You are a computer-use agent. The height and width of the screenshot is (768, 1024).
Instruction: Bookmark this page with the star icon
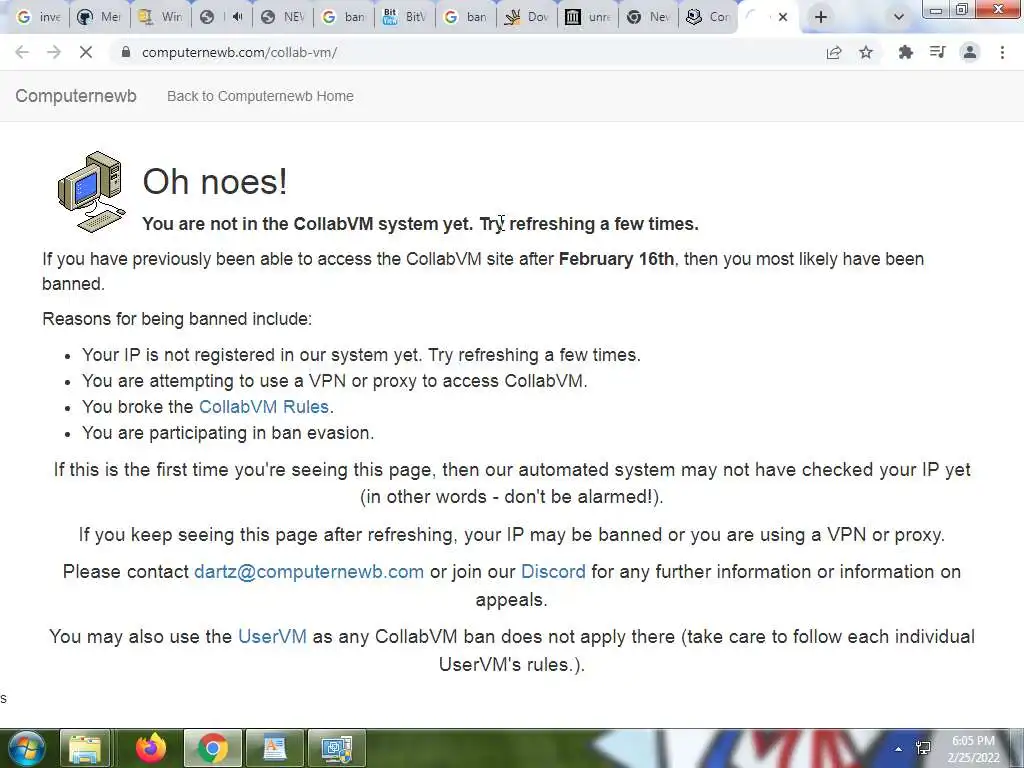[866, 52]
